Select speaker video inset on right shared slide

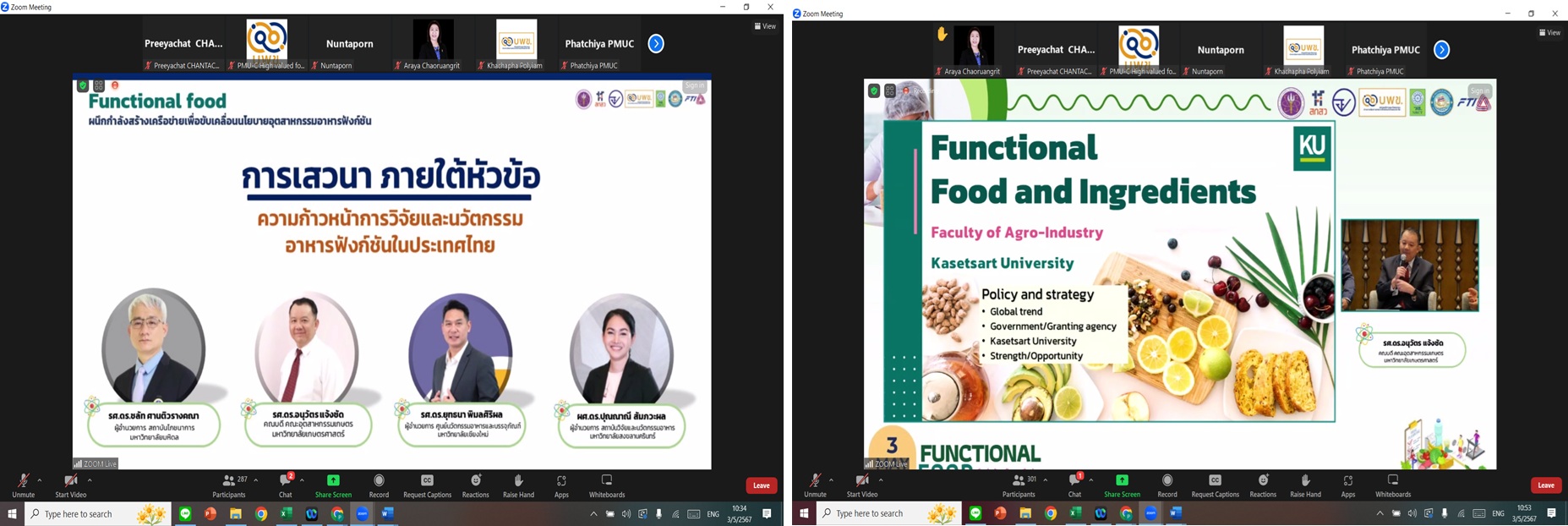(1410, 266)
